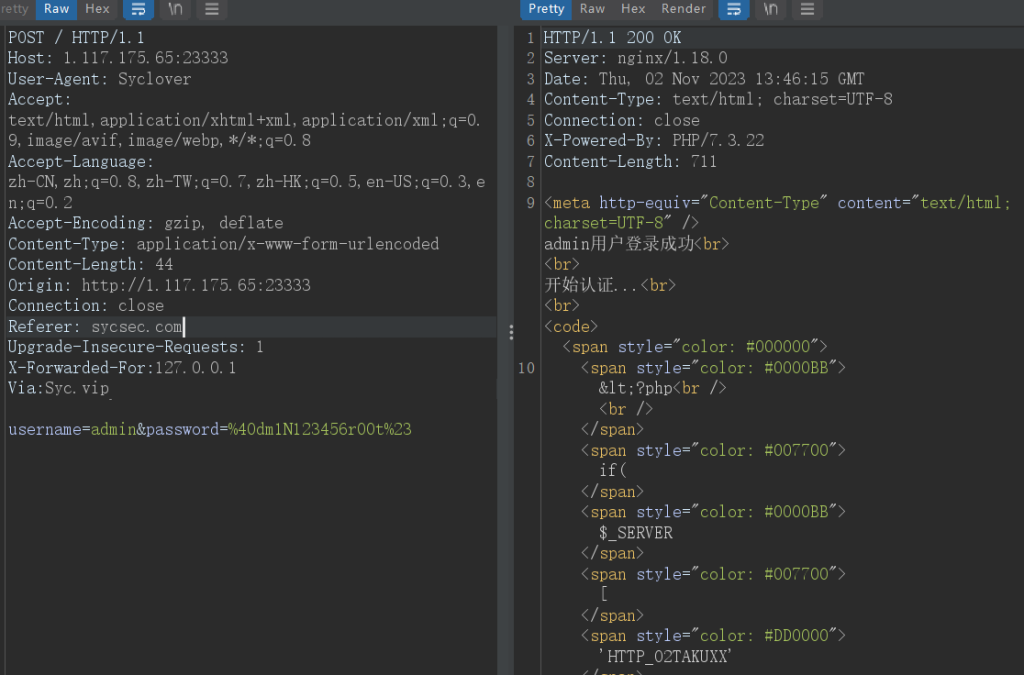Open the request panel hamburger menu
The height and width of the screenshot is (675, 1024).
coord(212,9)
